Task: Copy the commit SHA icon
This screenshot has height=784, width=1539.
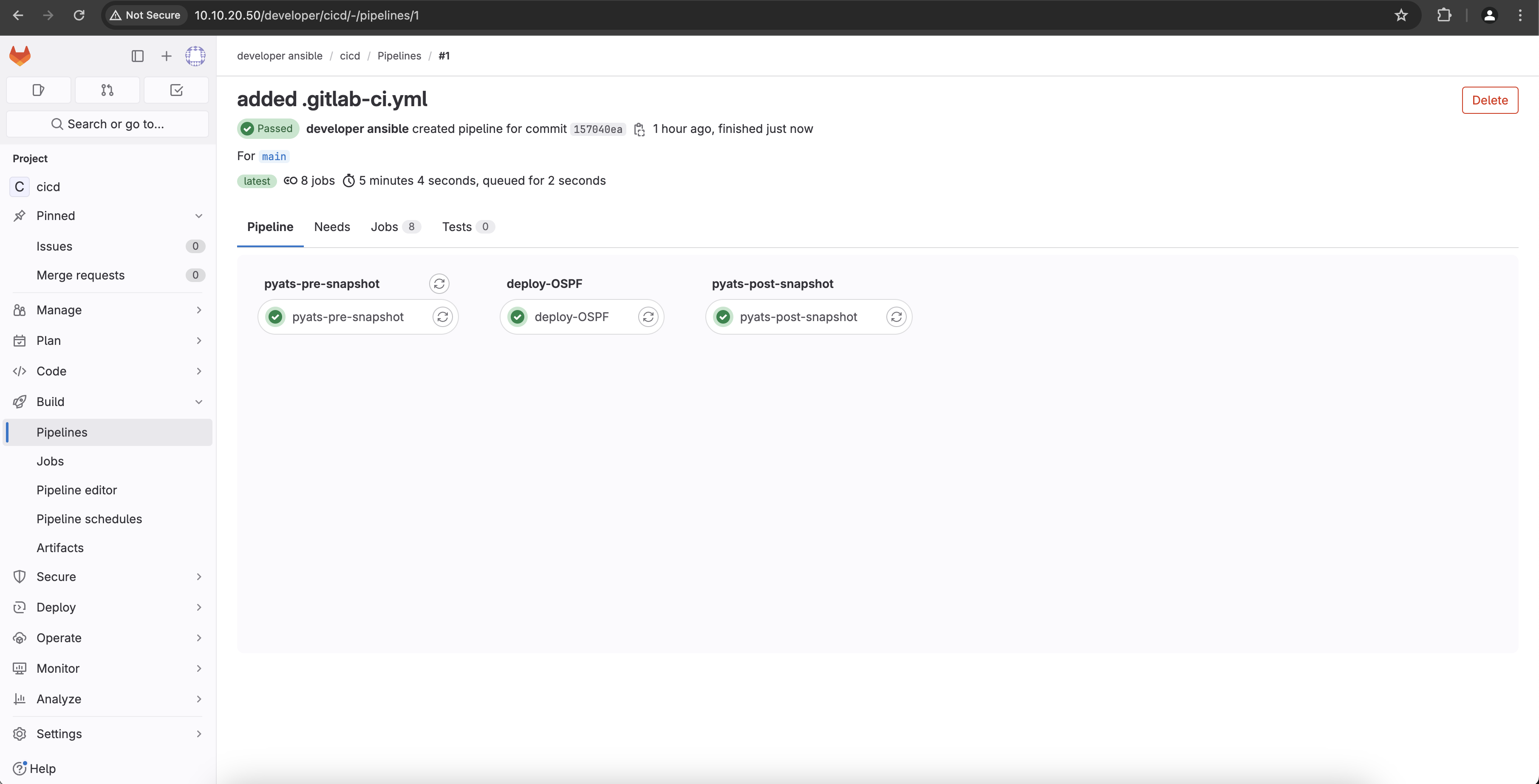Action: tap(639, 130)
